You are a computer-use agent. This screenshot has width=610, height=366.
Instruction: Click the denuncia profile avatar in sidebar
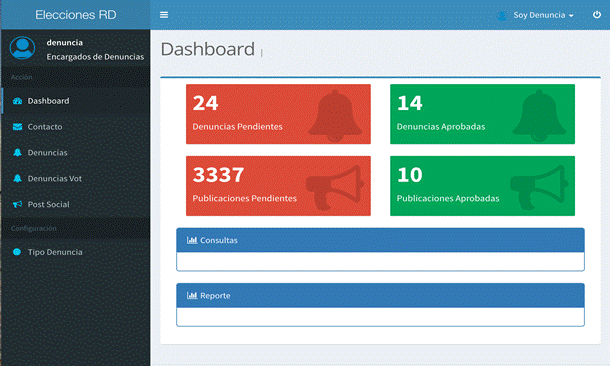tap(22, 48)
